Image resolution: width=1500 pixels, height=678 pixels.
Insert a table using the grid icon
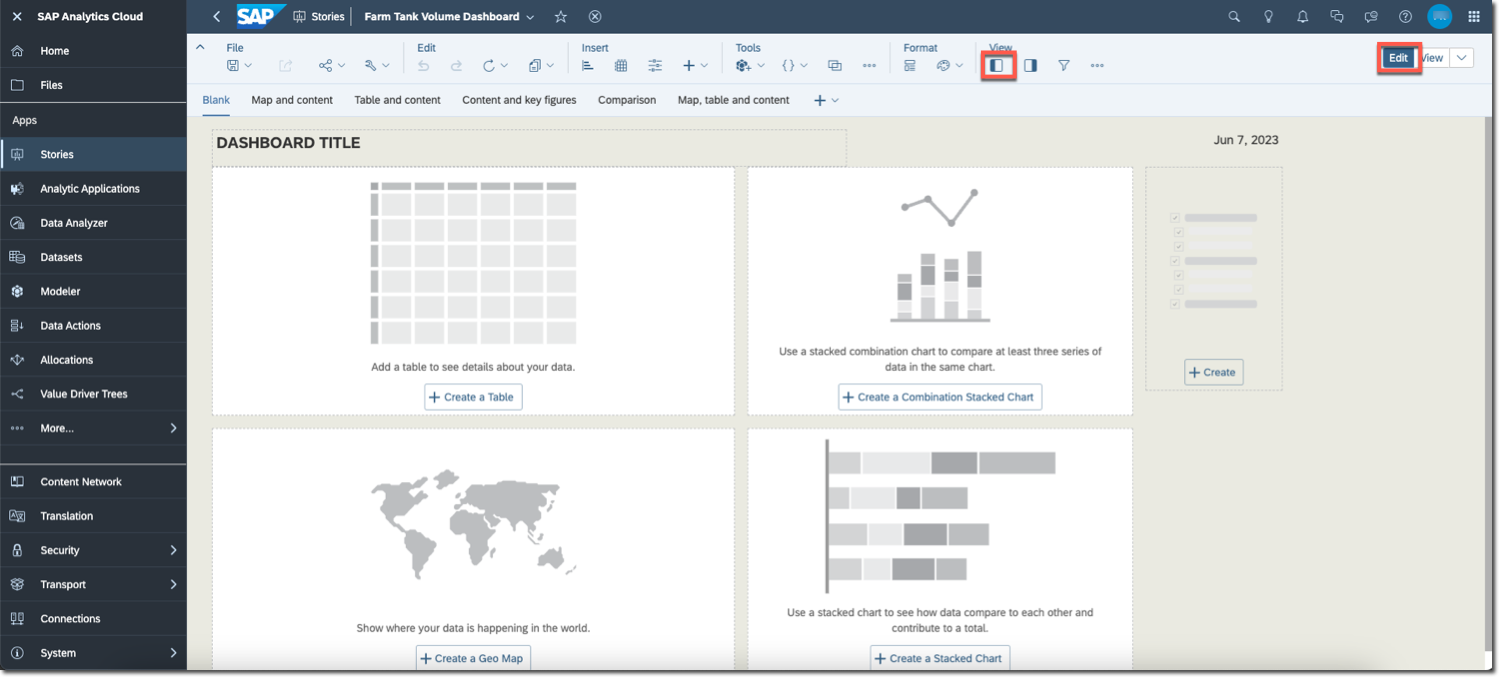tap(621, 66)
